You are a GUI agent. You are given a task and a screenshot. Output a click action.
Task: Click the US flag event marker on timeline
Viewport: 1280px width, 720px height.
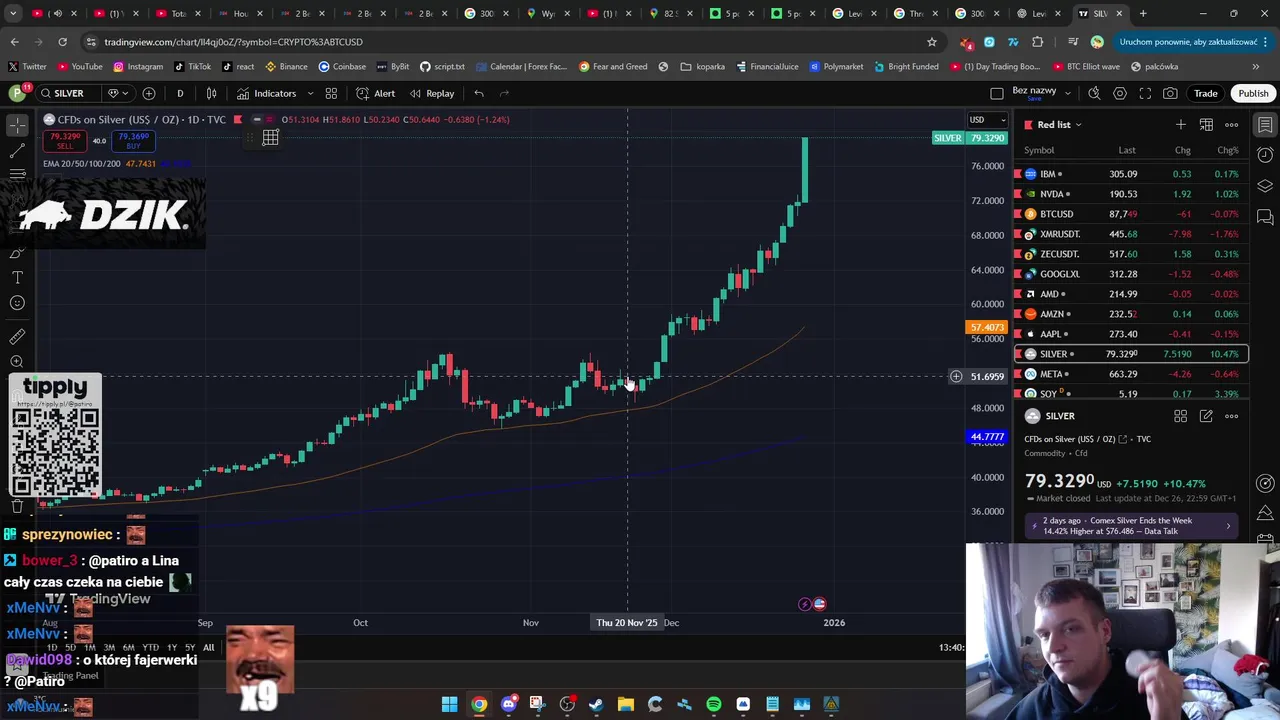pyautogui.click(x=819, y=604)
